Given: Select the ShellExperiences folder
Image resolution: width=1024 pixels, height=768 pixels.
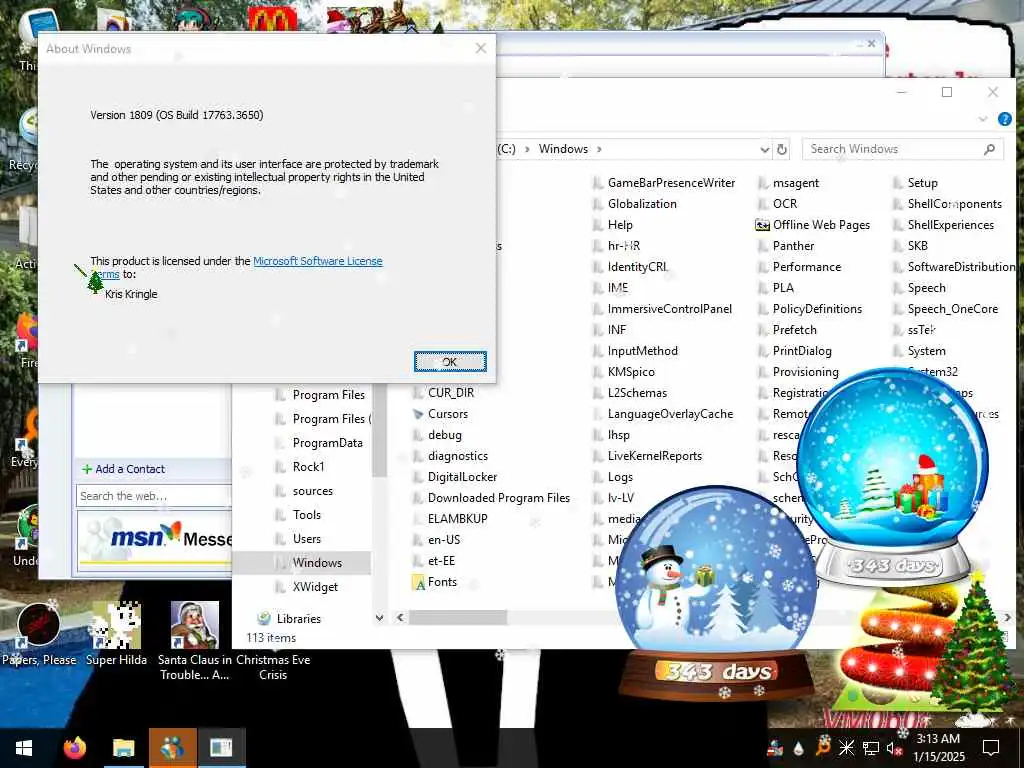Looking at the screenshot, I should point(950,225).
